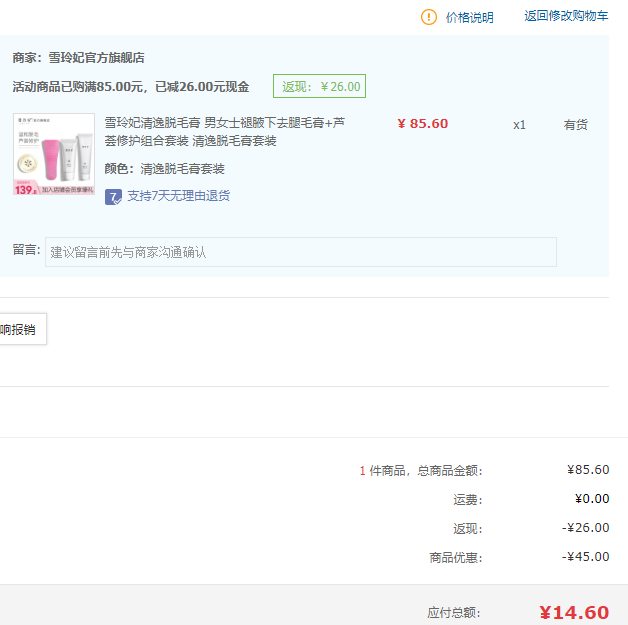This screenshot has width=628, height=625.
Task: Open the 价格说明 price explanation text
Action: [x=469, y=17]
